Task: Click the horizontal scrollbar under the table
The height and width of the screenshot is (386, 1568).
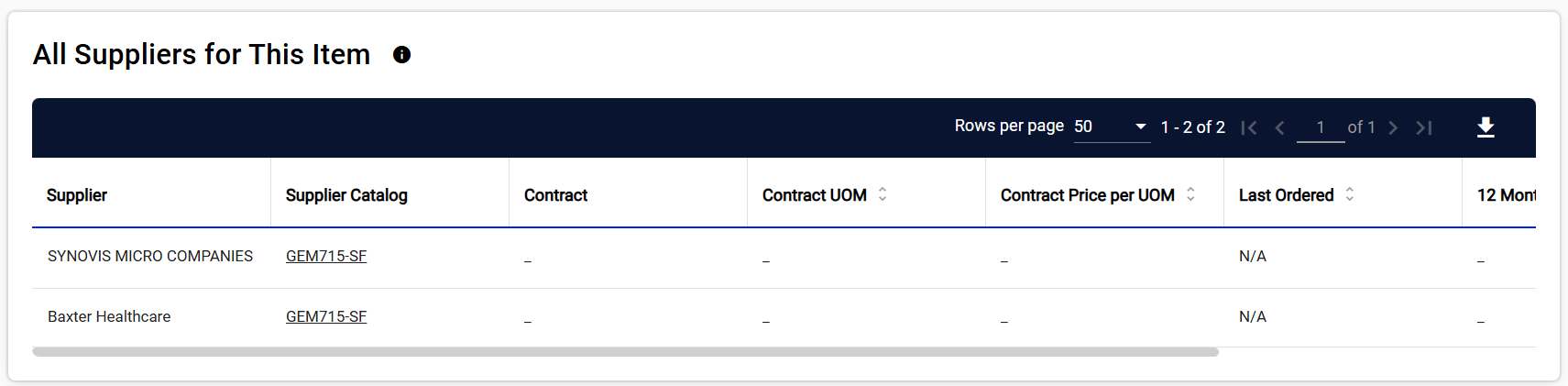Action: click(x=625, y=352)
